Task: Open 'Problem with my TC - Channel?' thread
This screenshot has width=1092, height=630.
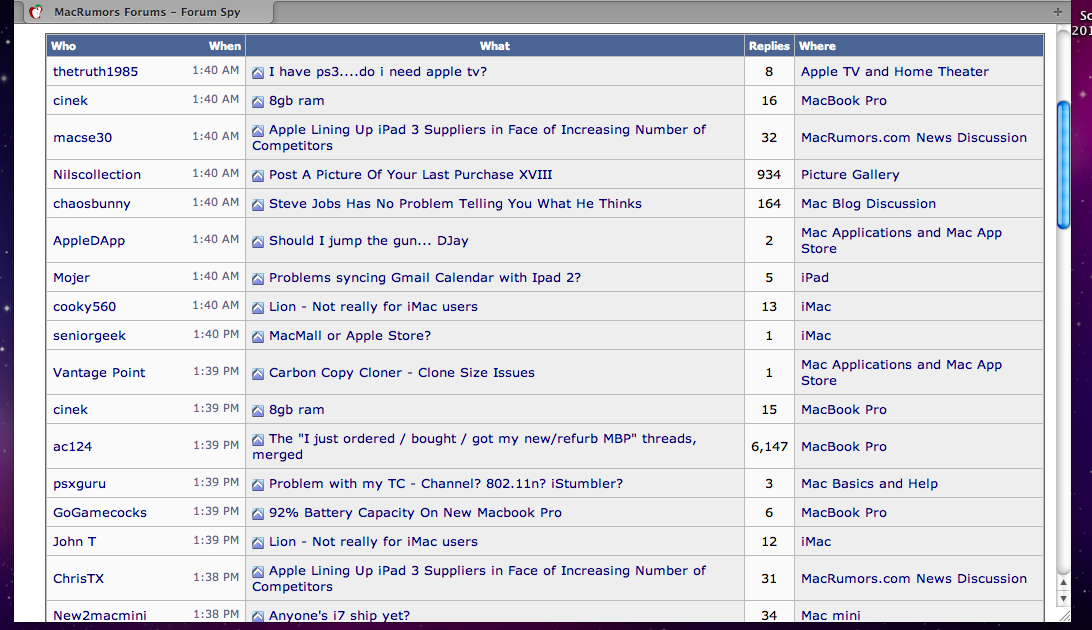Action: 446,484
